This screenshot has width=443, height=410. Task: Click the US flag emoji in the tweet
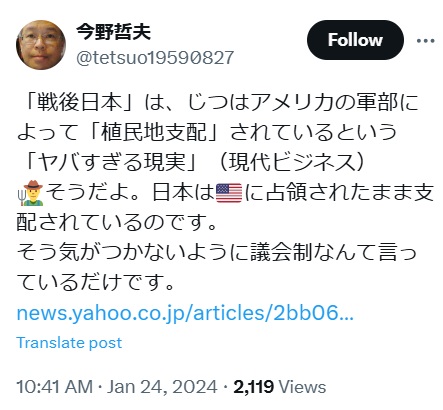click(x=229, y=193)
